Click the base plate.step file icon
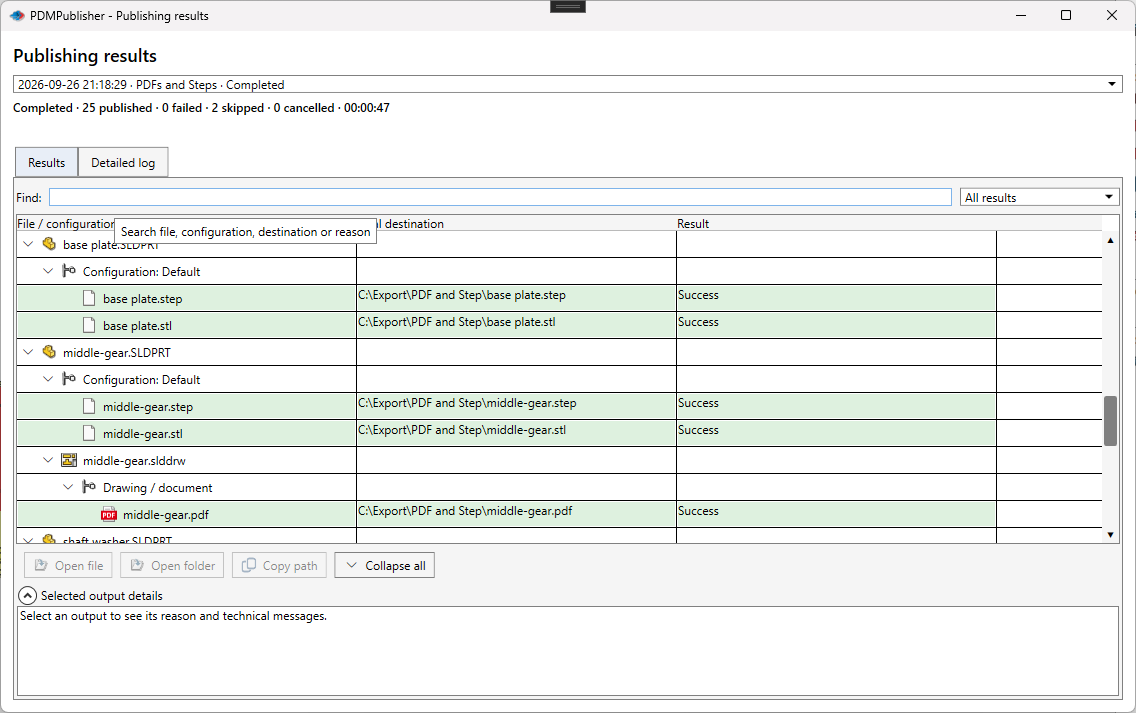Image resolution: width=1136 pixels, height=713 pixels. 89,298
